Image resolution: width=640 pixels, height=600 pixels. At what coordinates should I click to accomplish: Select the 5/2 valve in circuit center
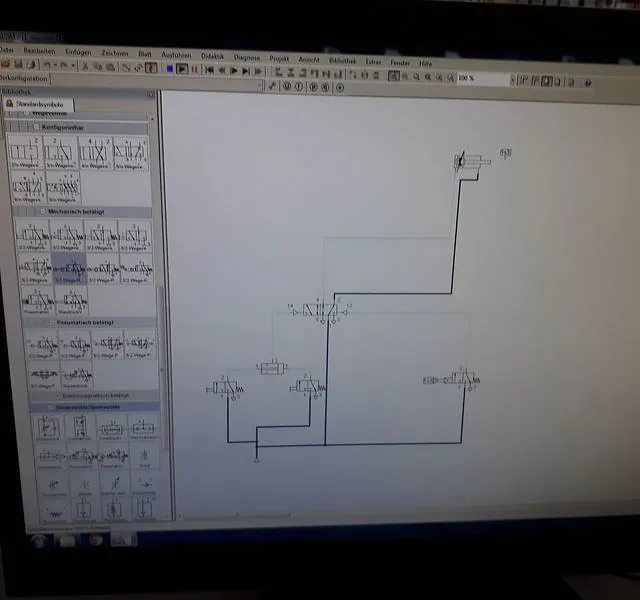click(320, 312)
